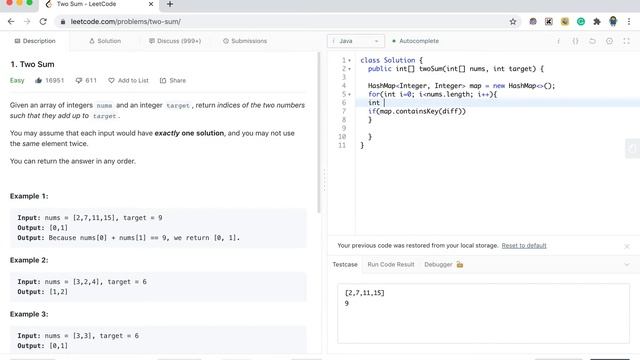The image size is (640, 360).
Task: Click the 'Example 3:' heading
Action: 29,314
